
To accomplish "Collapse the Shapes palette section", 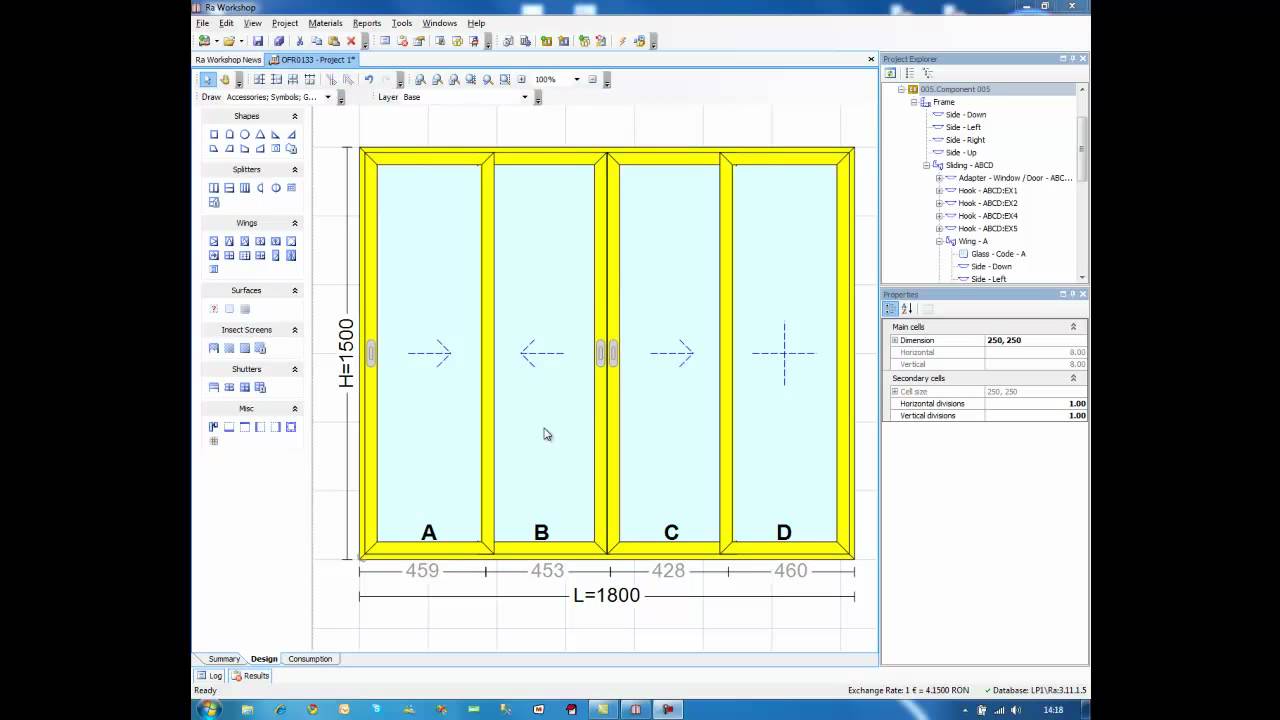I will pyautogui.click(x=295, y=116).
